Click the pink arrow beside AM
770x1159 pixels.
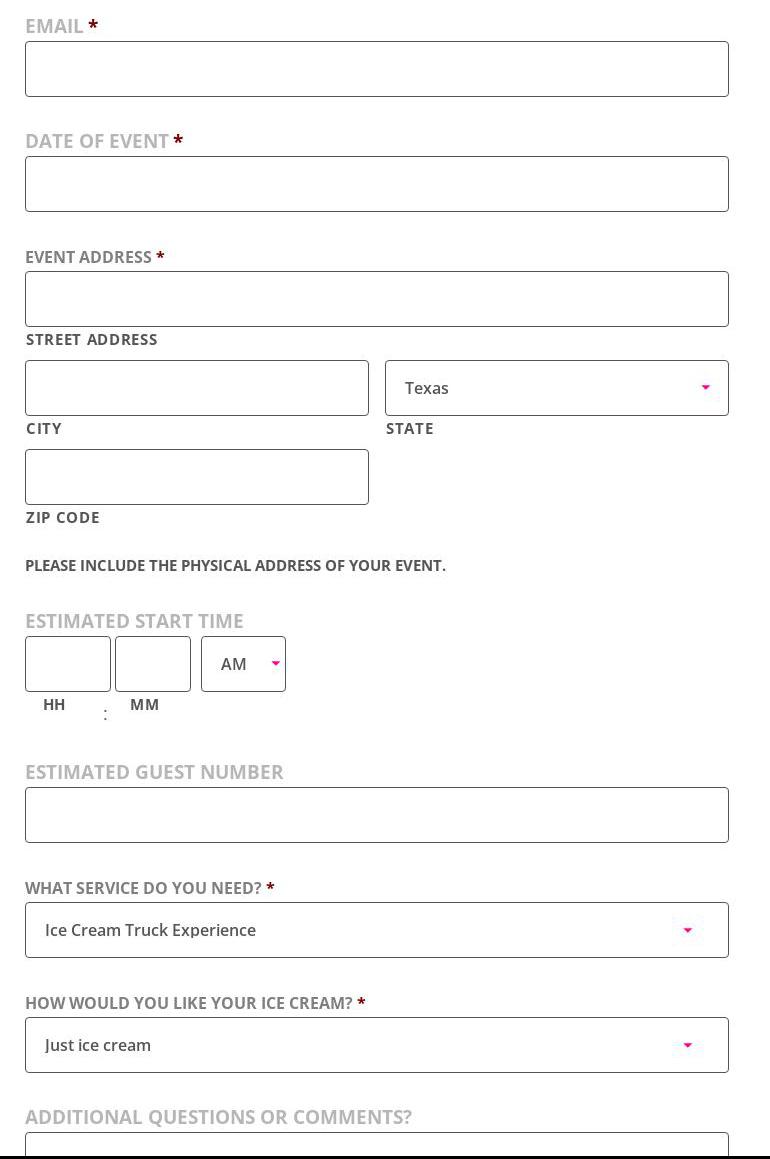[275, 664]
